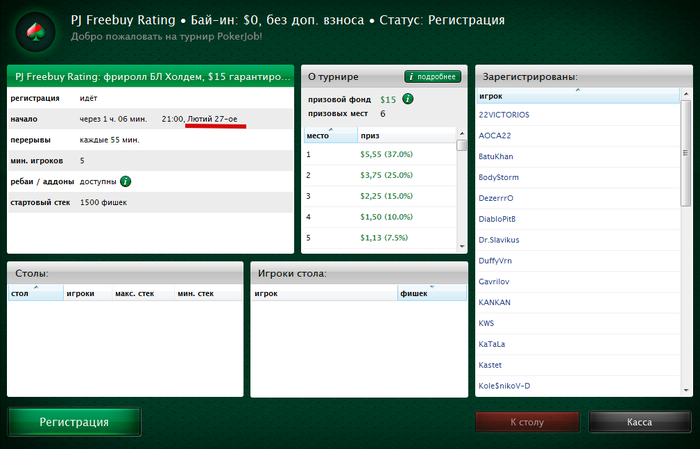Click the PokerJob spade logo icon
Image resolution: width=700 pixels, height=449 pixels.
tap(35, 32)
